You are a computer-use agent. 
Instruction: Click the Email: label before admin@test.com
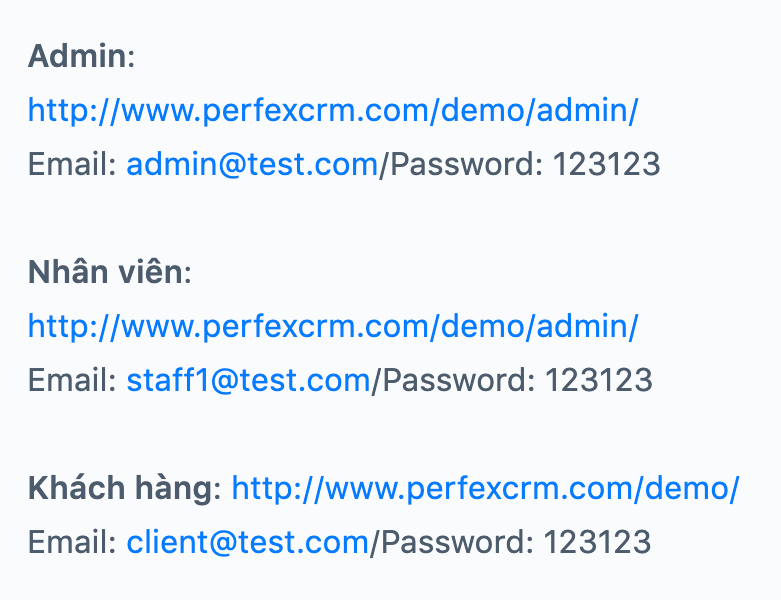72,164
